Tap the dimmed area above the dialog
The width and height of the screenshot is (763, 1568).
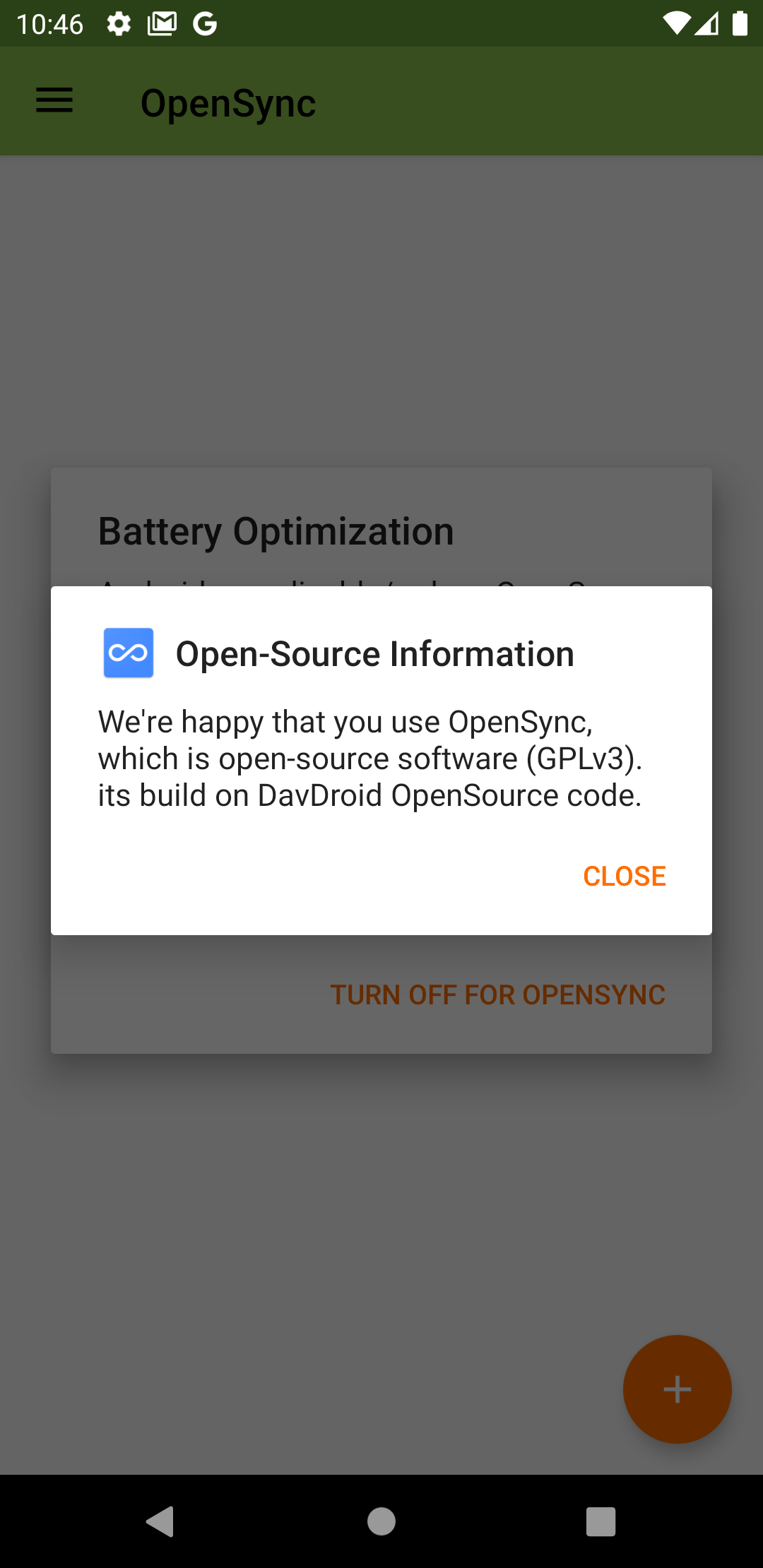click(381, 311)
